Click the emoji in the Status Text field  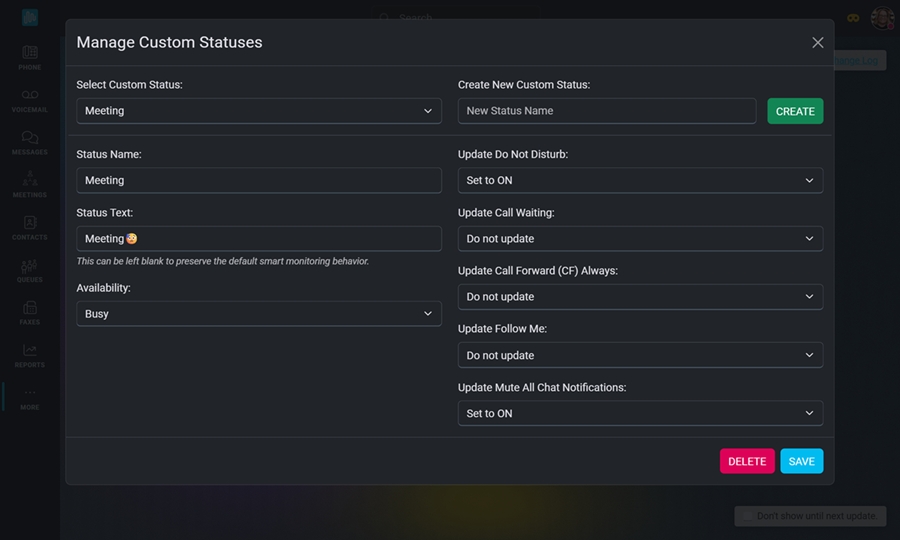(x=131, y=238)
